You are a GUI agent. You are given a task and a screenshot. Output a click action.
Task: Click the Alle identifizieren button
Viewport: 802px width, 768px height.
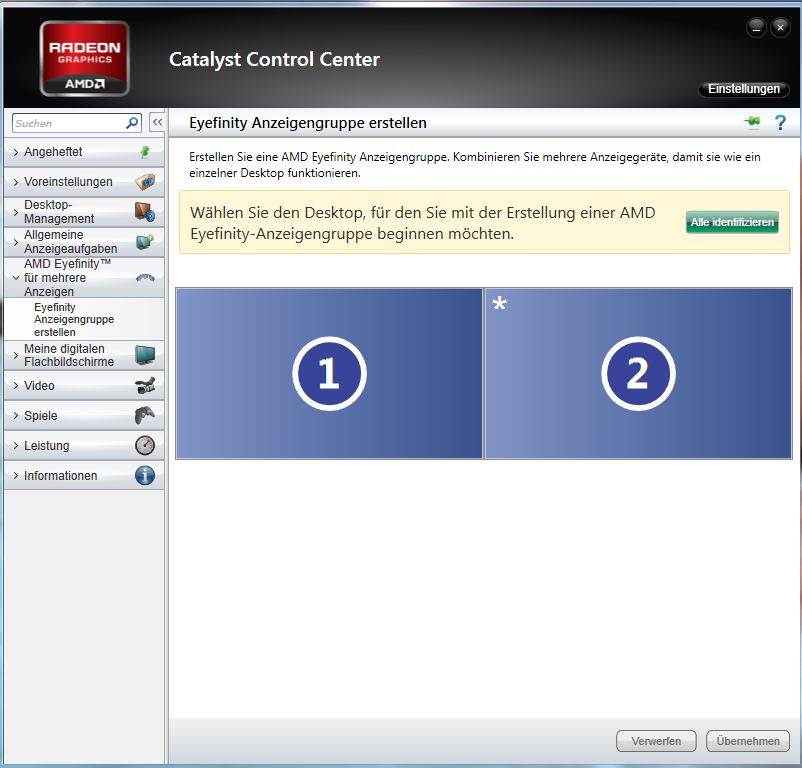coord(732,222)
